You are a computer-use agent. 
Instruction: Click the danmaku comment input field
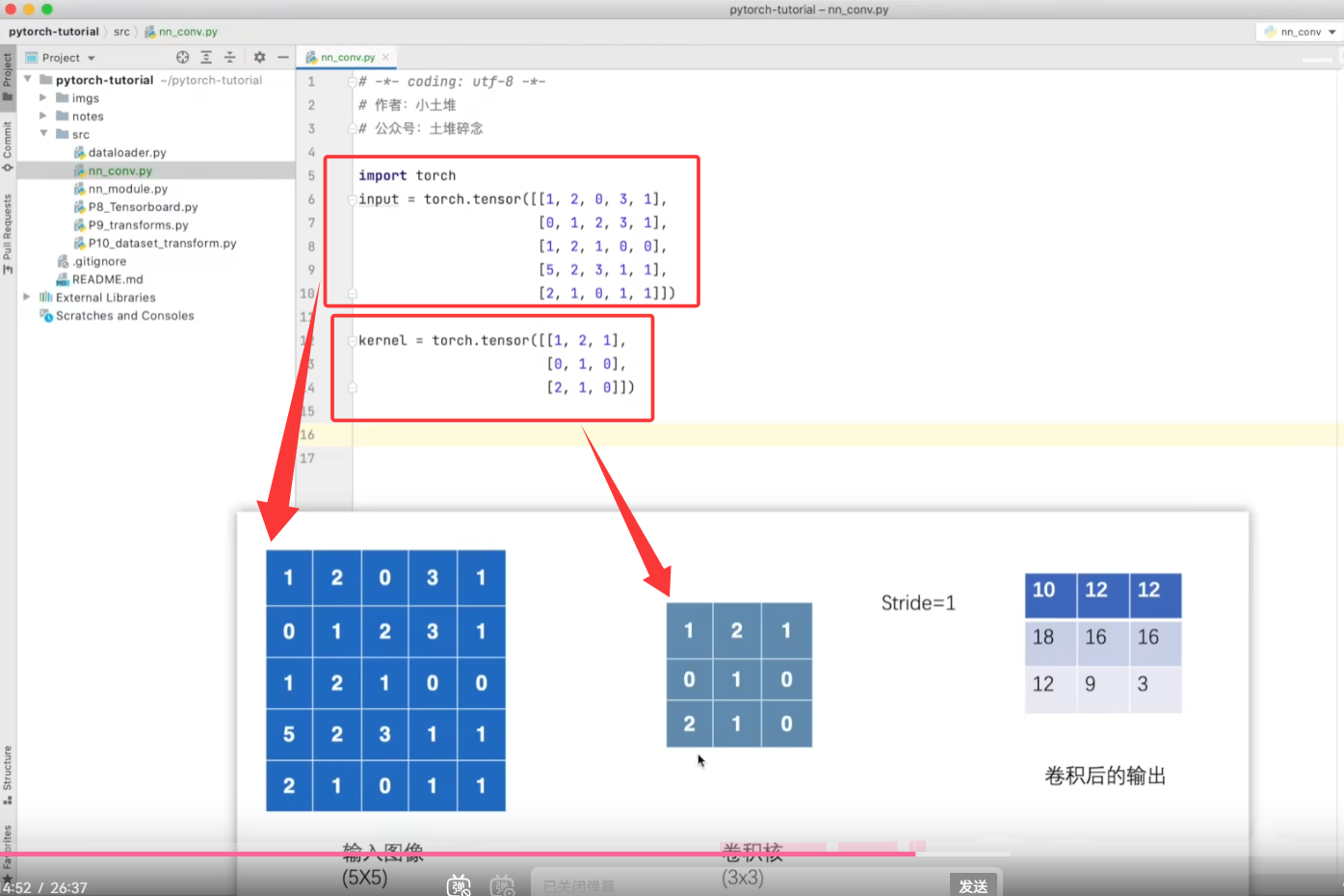coord(740,885)
